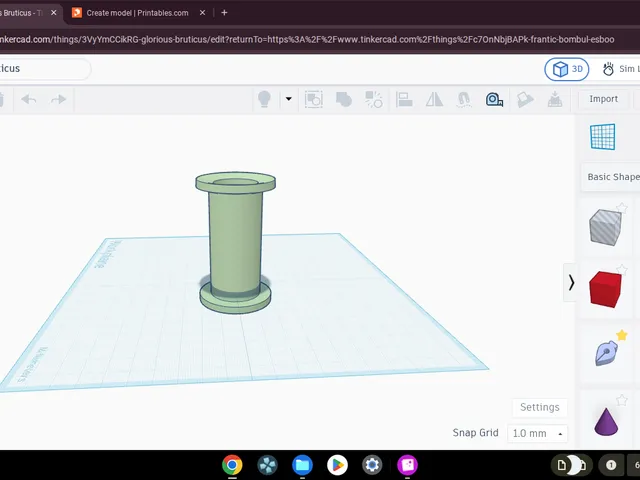The width and height of the screenshot is (640, 480).
Task: Favorite the red Box shape star
Action: click(622, 269)
